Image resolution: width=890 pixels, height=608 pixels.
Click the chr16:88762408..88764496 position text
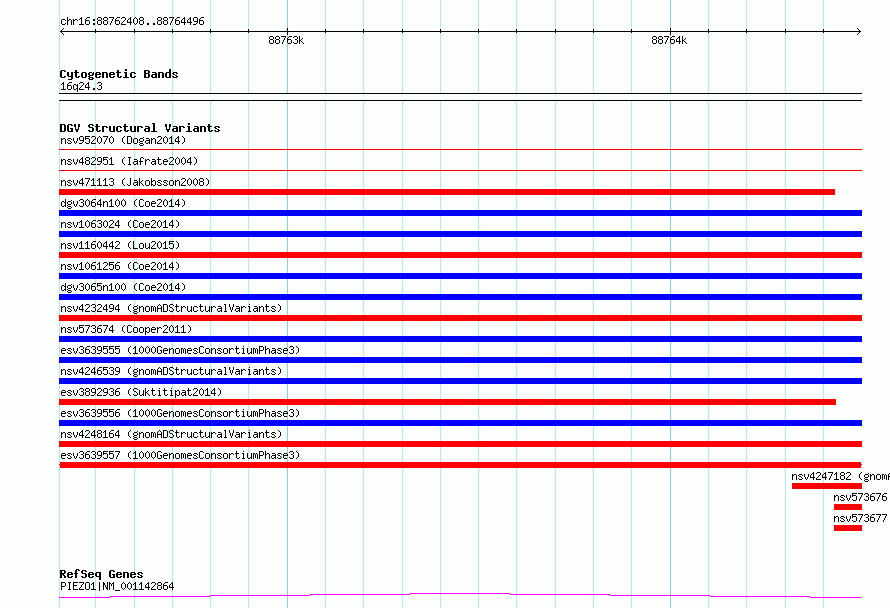(132, 21)
